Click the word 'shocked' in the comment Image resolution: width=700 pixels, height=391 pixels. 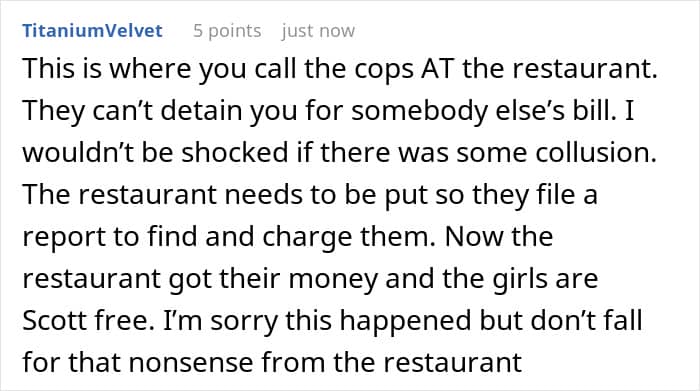tap(235, 152)
